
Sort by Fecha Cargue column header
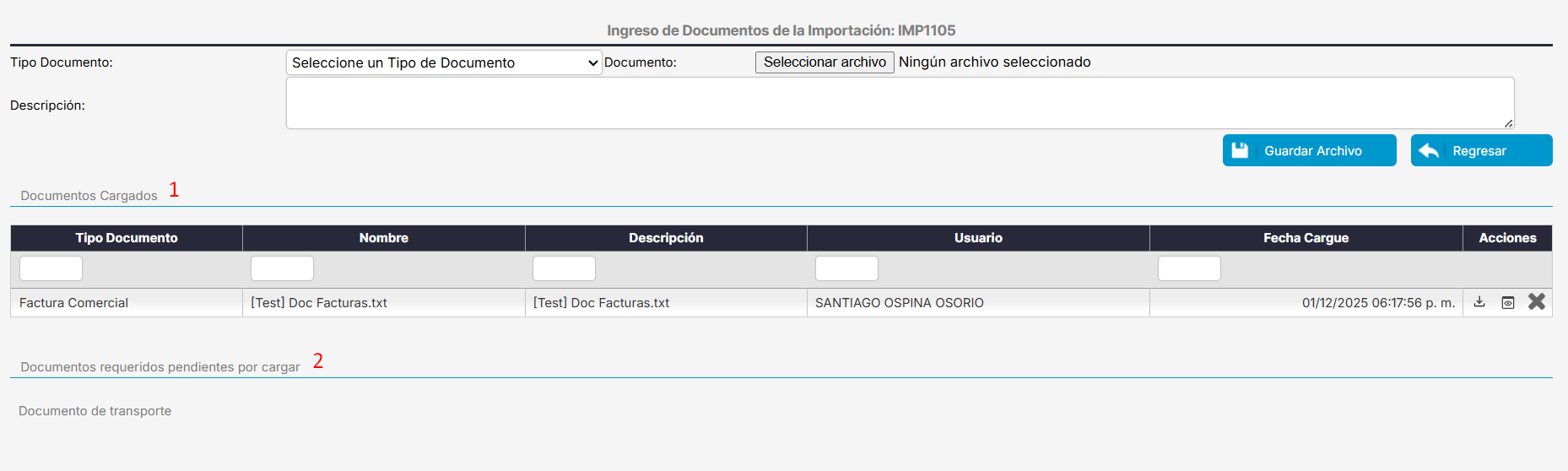tap(1306, 238)
